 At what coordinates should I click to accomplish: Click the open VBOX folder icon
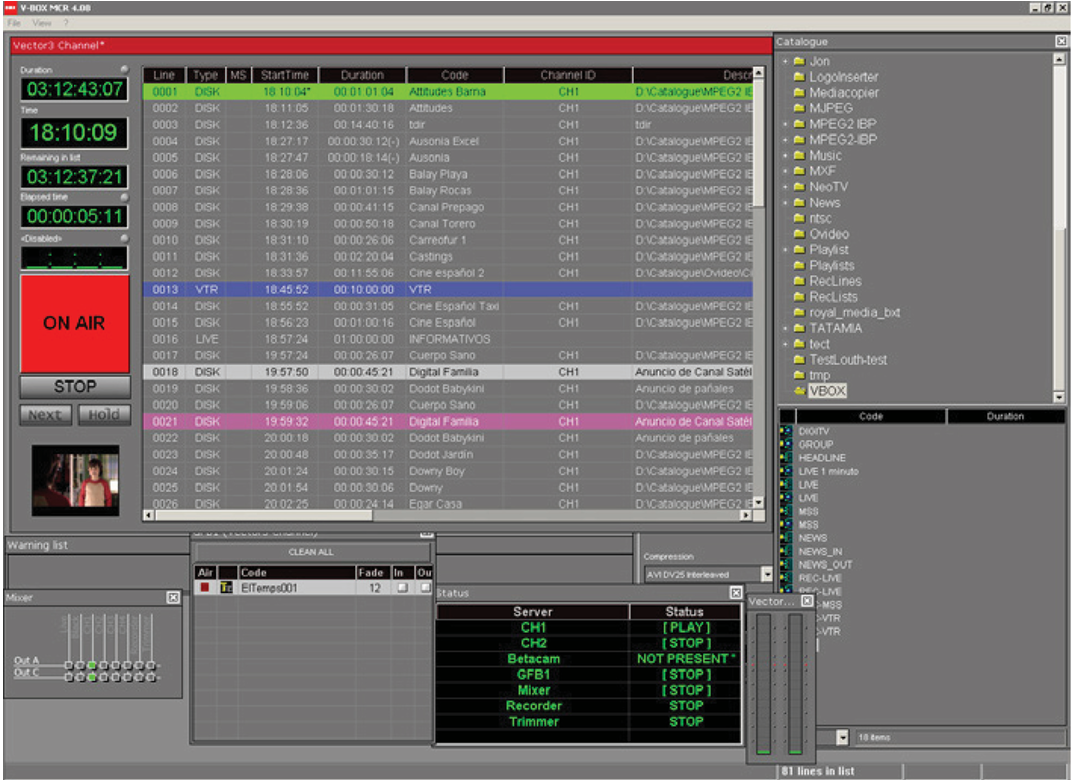(x=798, y=391)
